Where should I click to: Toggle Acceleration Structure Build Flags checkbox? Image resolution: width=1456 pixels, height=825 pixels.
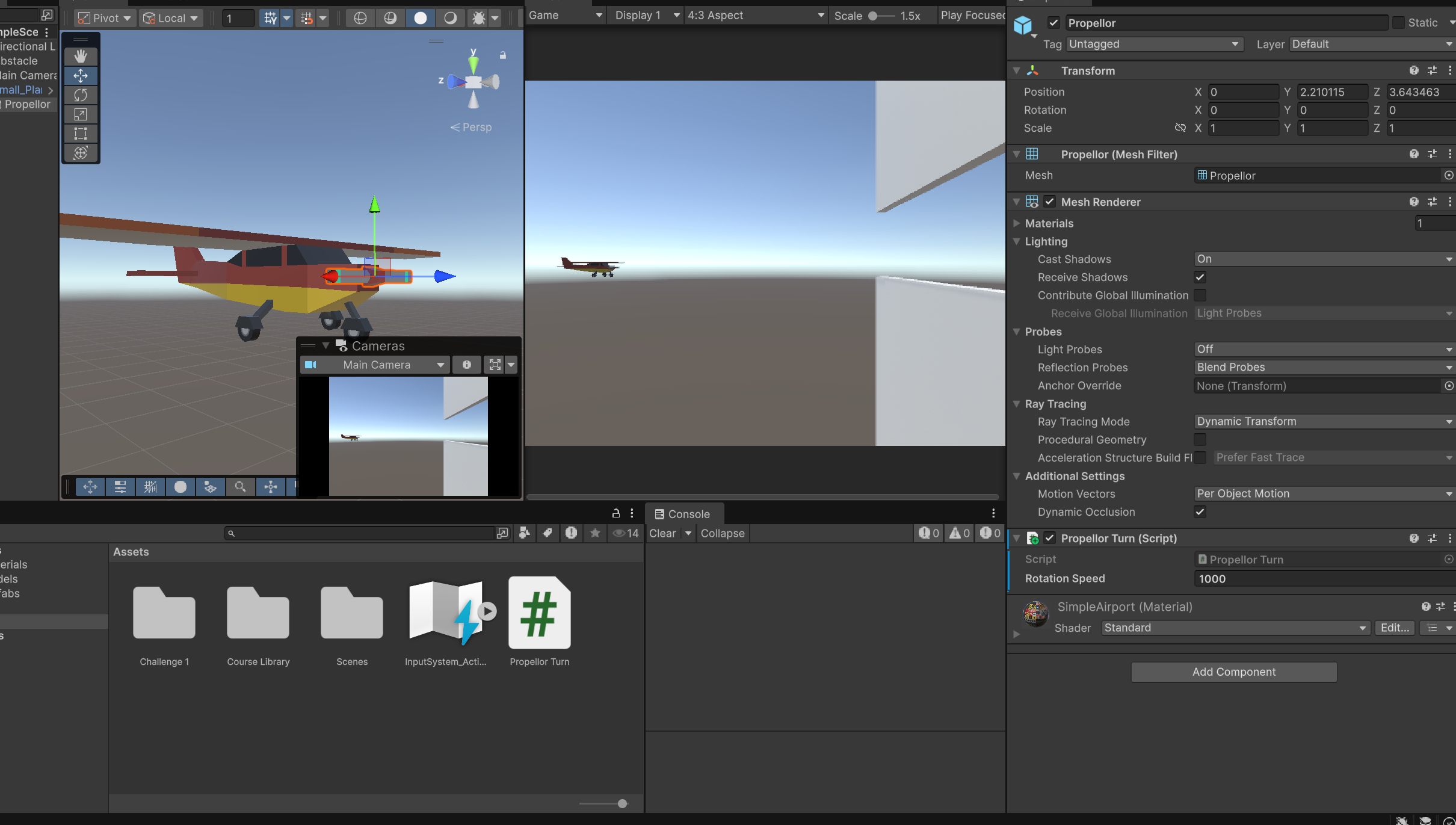1200,458
